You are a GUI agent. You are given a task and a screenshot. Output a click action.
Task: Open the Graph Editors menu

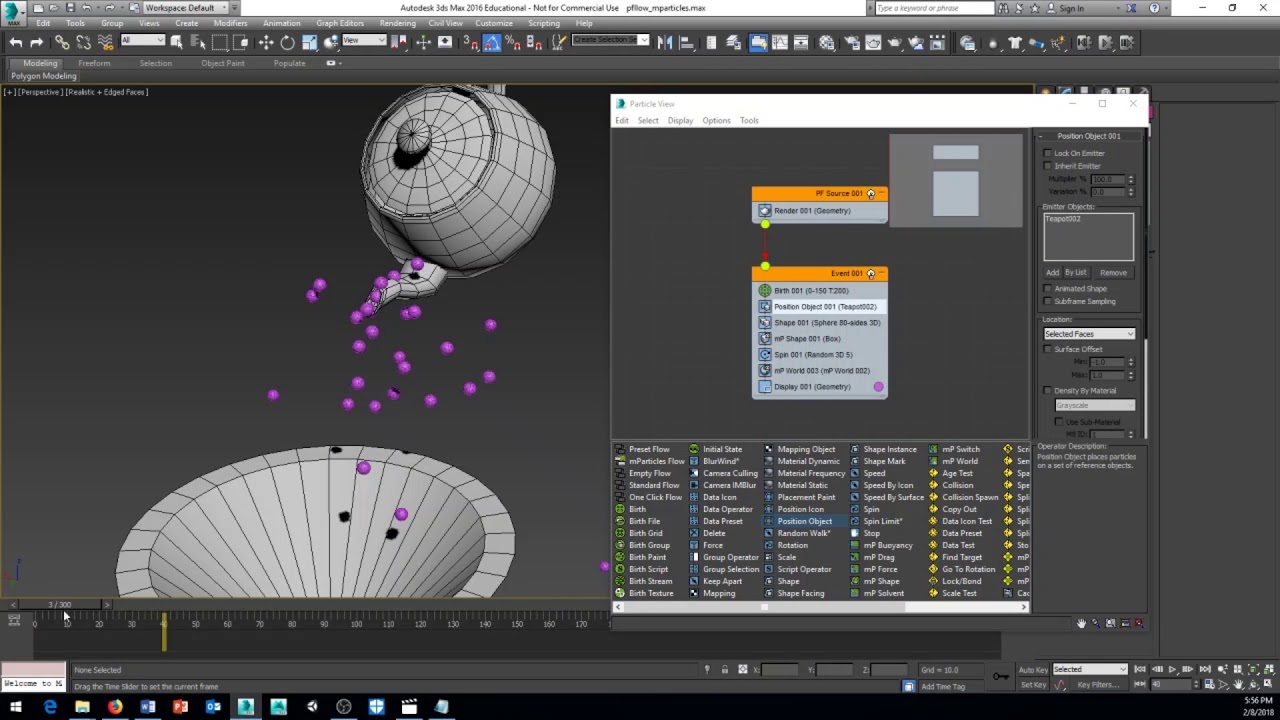click(340, 23)
